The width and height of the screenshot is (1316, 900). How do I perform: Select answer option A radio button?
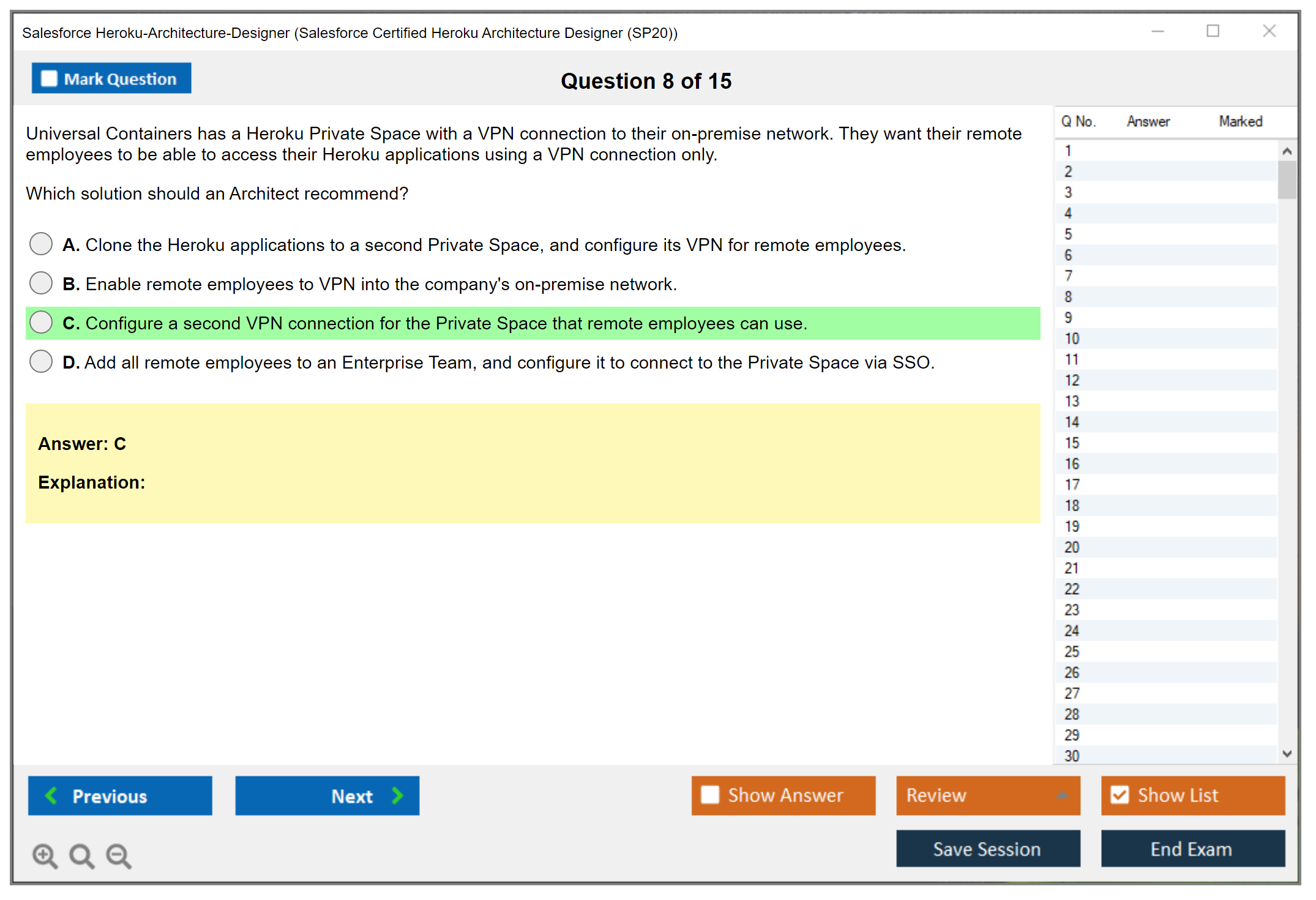click(41, 244)
